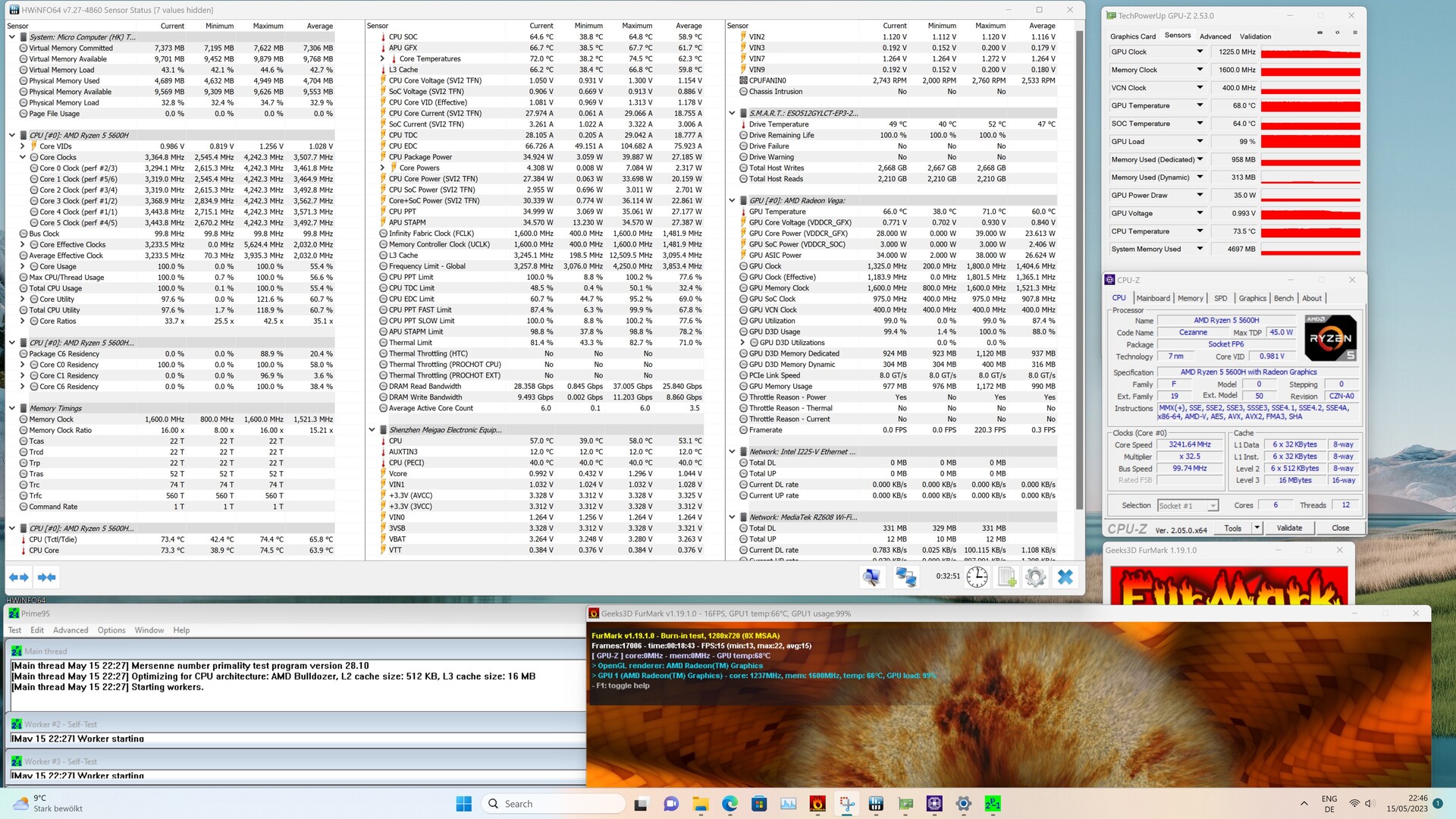Click HWiNFO collapse columns arrows icon
1456x819 pixels.
coord(46,577)
